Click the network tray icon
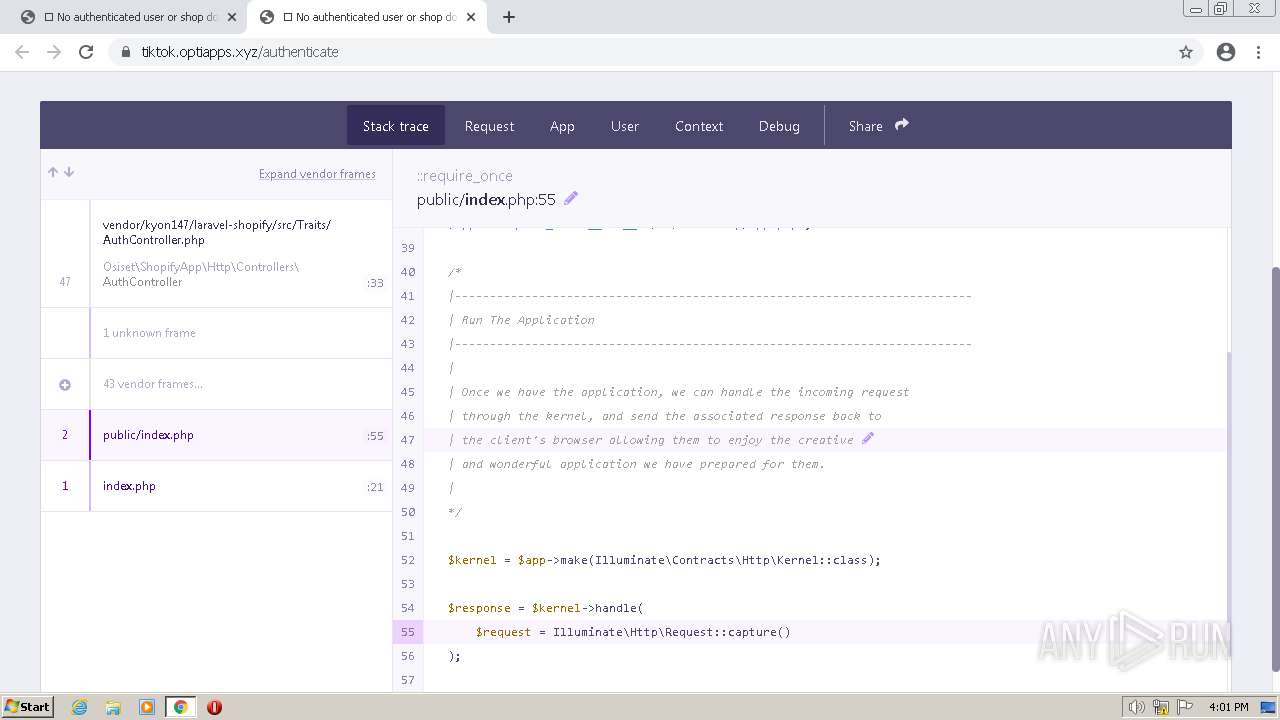 (1161, 707)
